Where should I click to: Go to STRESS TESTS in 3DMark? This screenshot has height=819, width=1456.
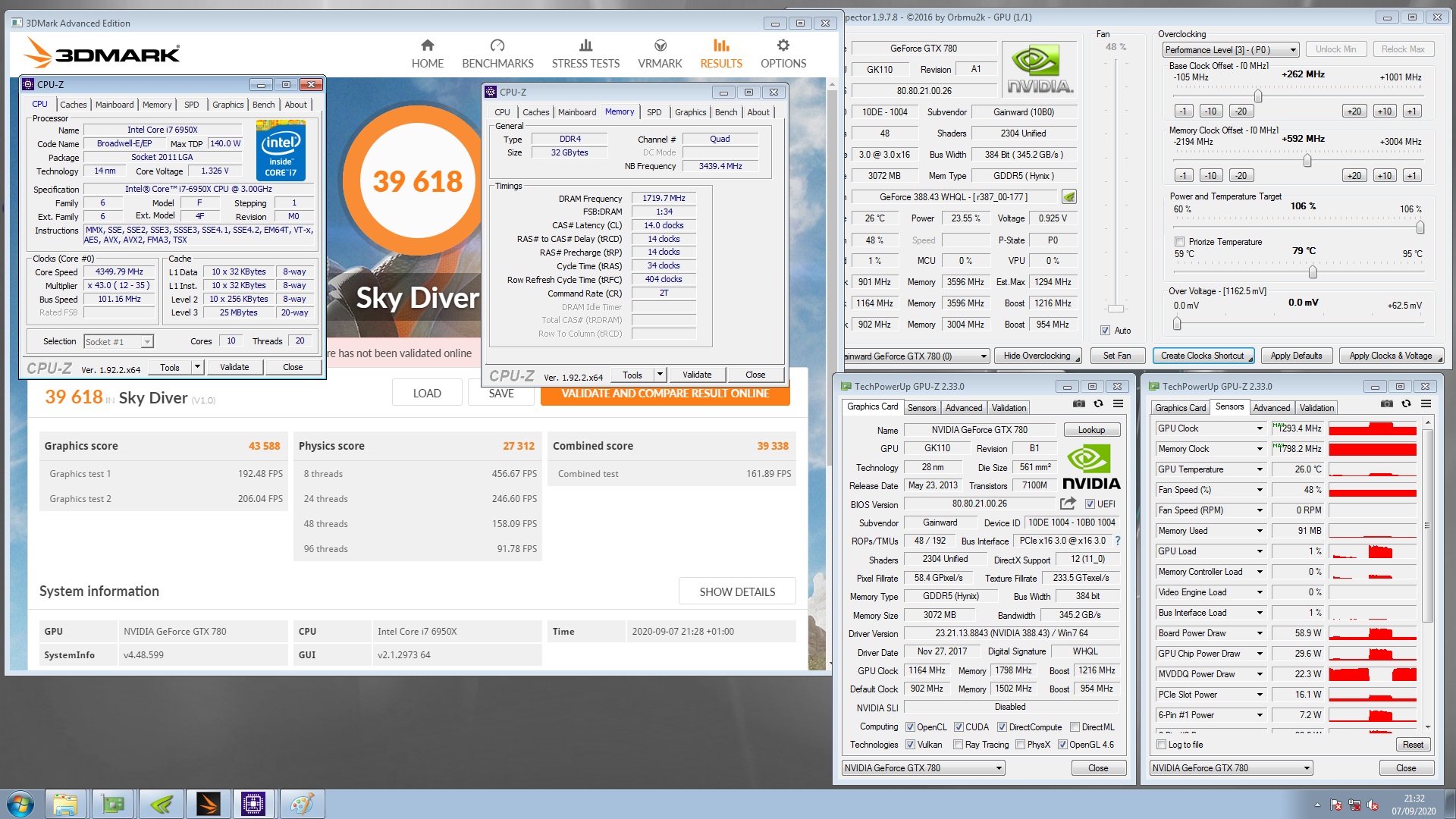point(585,55)
